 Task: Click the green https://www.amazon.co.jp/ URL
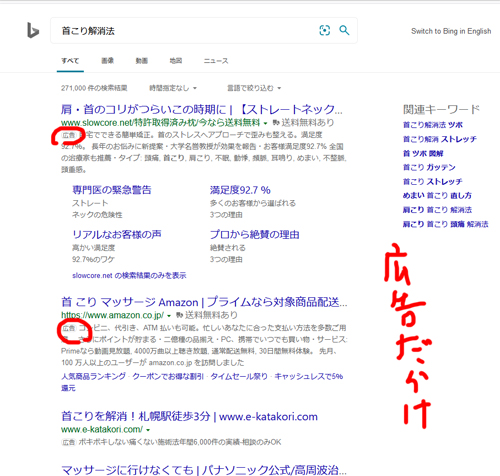tap(112, 315)
